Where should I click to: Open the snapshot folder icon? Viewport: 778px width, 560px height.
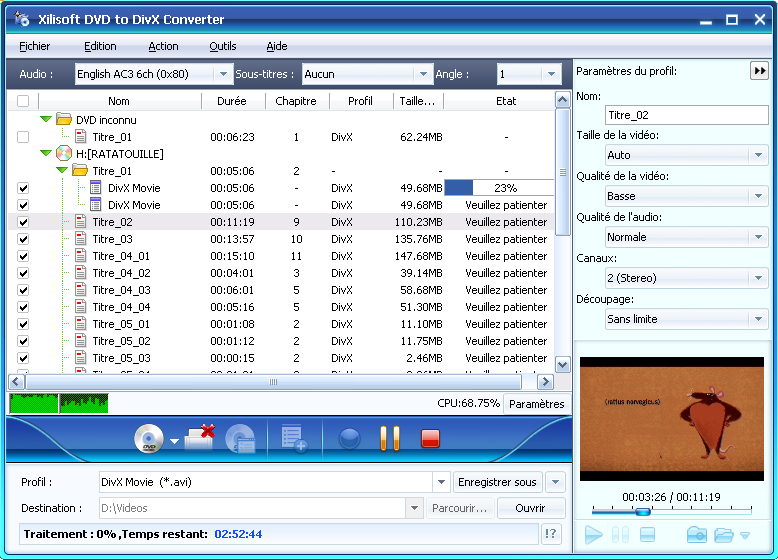(x=724, y=535)
